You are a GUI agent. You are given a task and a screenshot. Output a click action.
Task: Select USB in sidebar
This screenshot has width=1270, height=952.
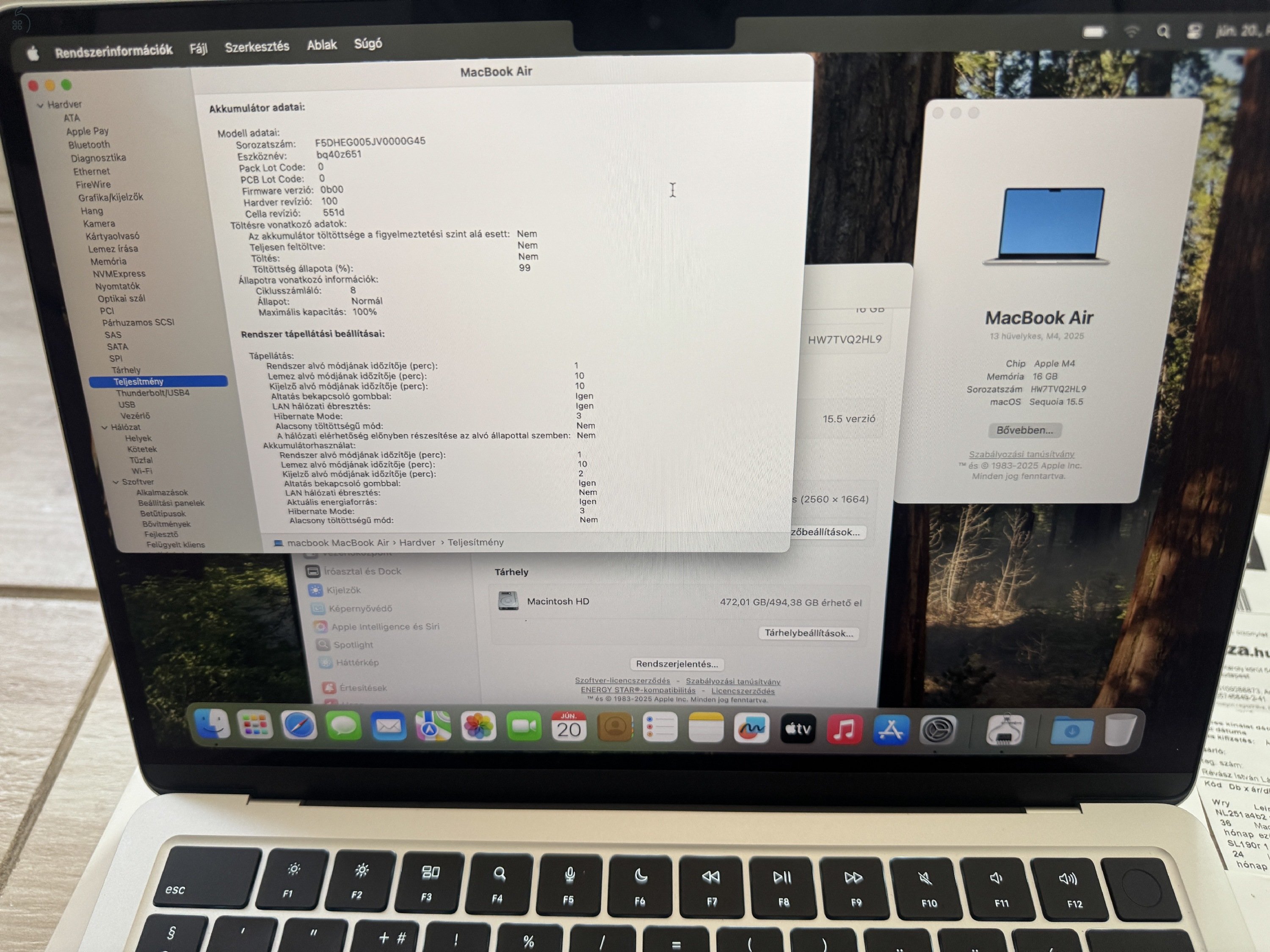[x=126, y=404]
